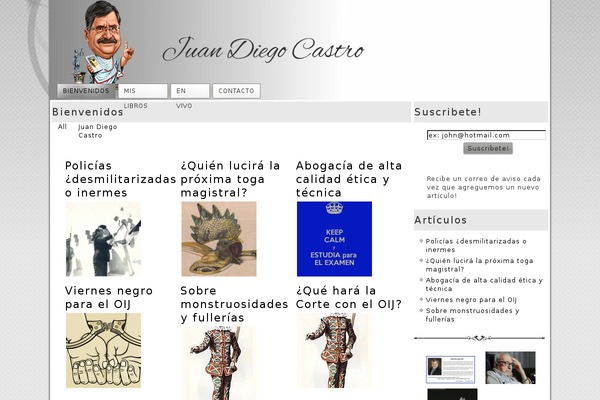600x400 pixels.
Task: Open article Policías ¿desmilitarizadas o inermes heading
Action: pyautogui.click(x=120, y=179)
